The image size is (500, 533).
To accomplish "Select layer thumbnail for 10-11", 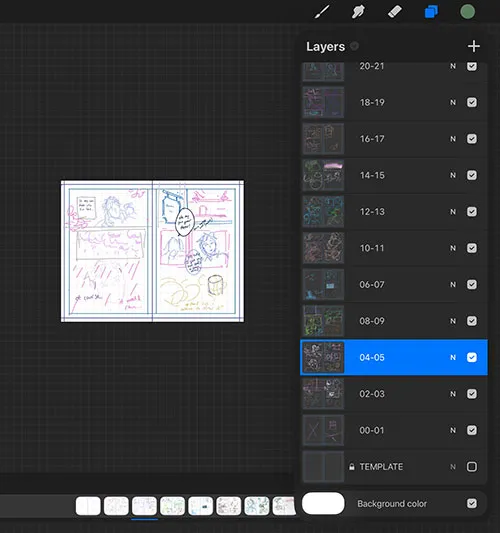I will pyautogui.click(x=323, y=248).
